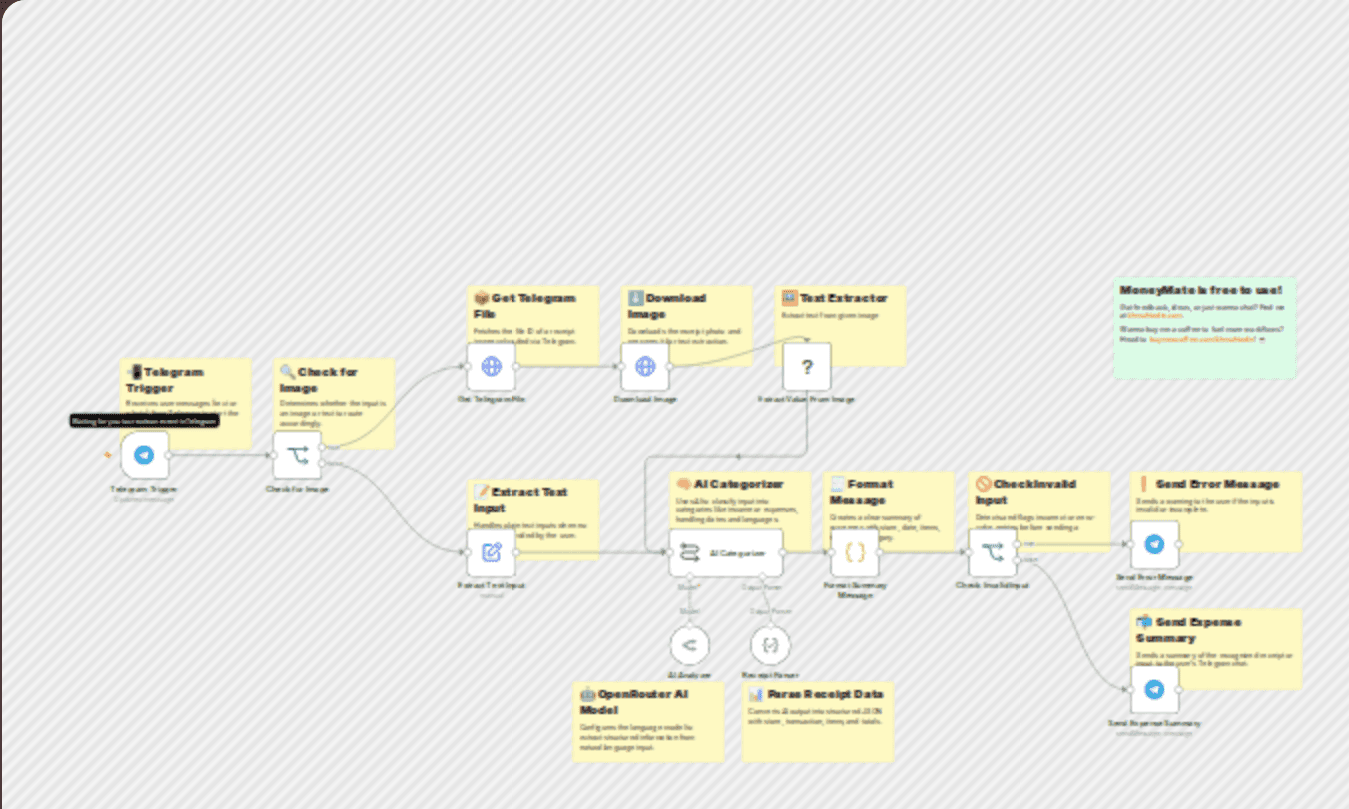Click the Get Telegram File output connector

(x=515, y=366)
